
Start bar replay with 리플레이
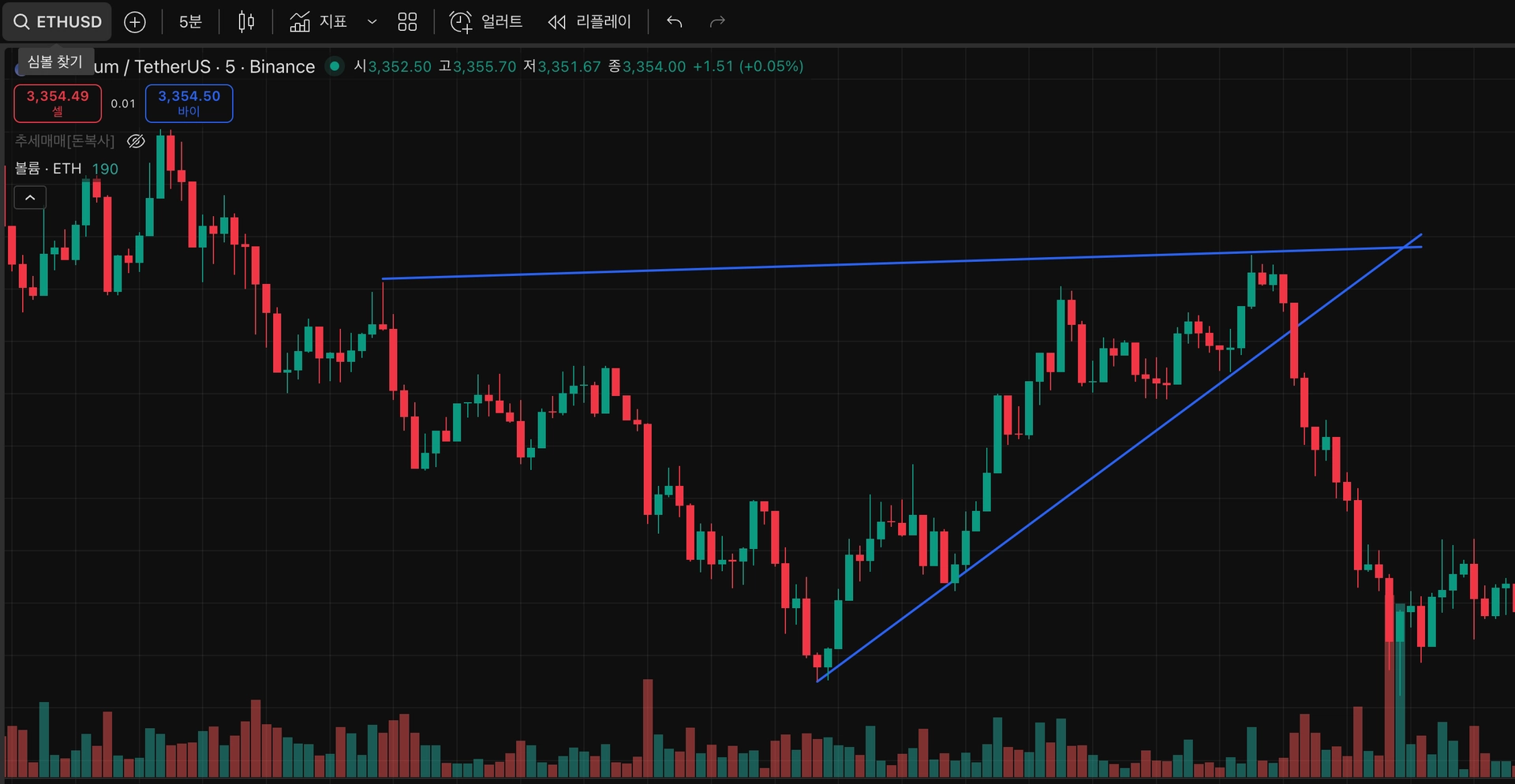click(x=589, y=22)
